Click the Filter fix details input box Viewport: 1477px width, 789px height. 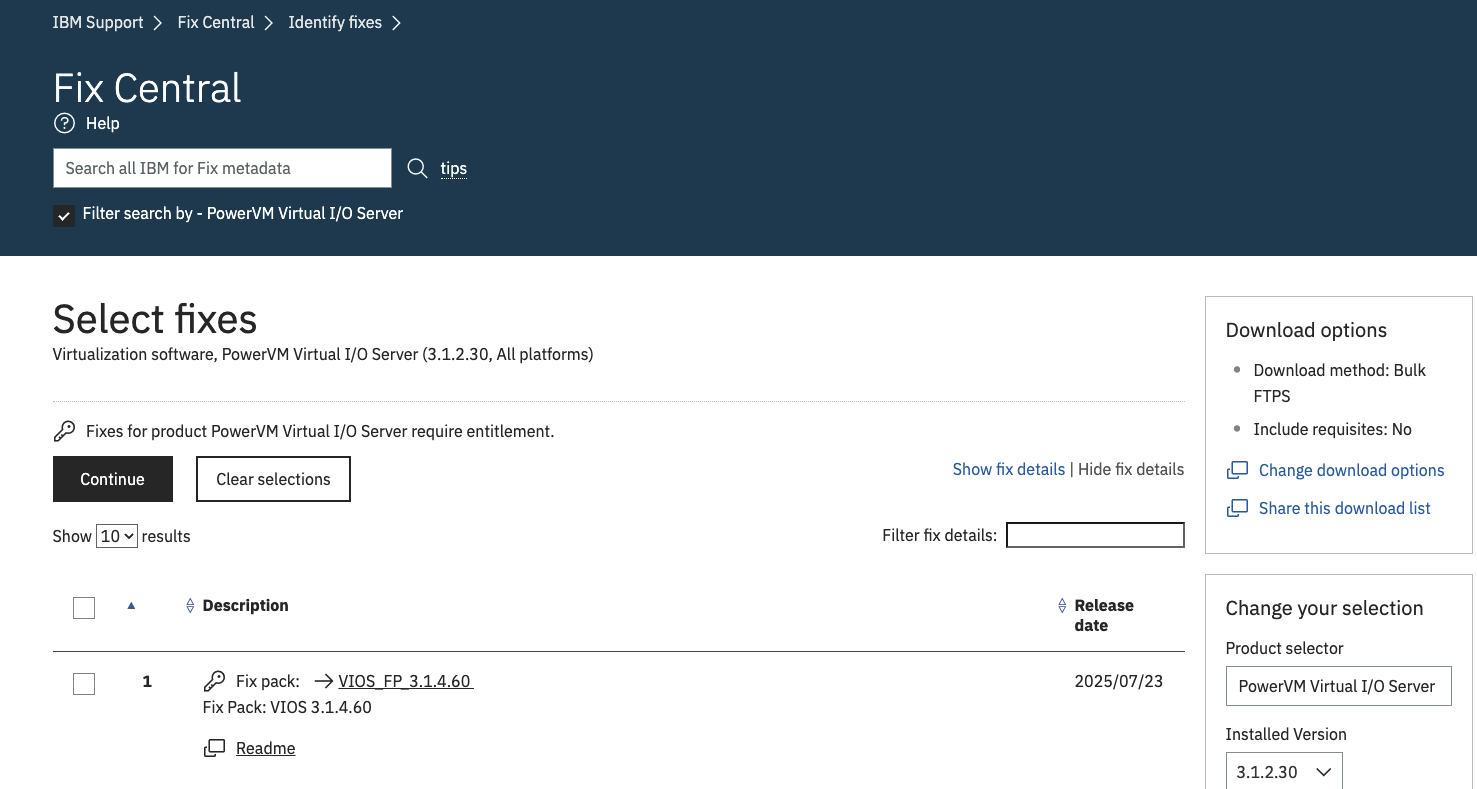tap(1095, 535)
